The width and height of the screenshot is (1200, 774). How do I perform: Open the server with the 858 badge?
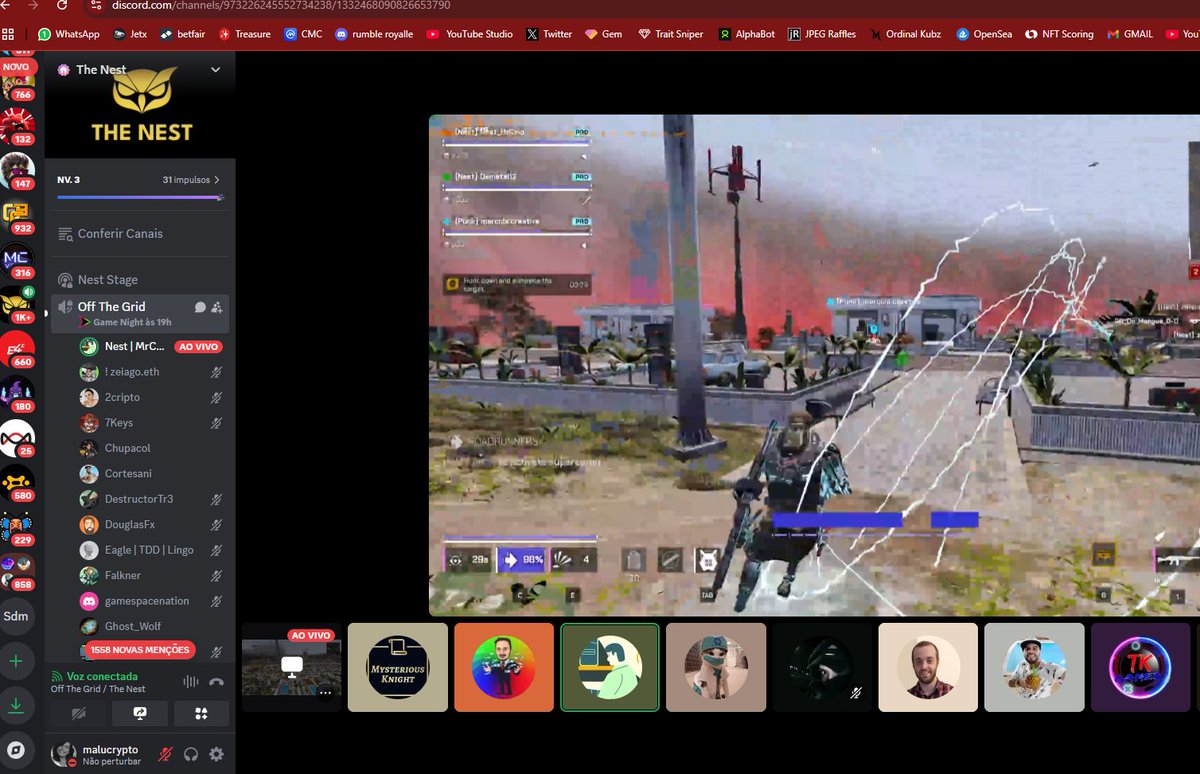(17, 571)
